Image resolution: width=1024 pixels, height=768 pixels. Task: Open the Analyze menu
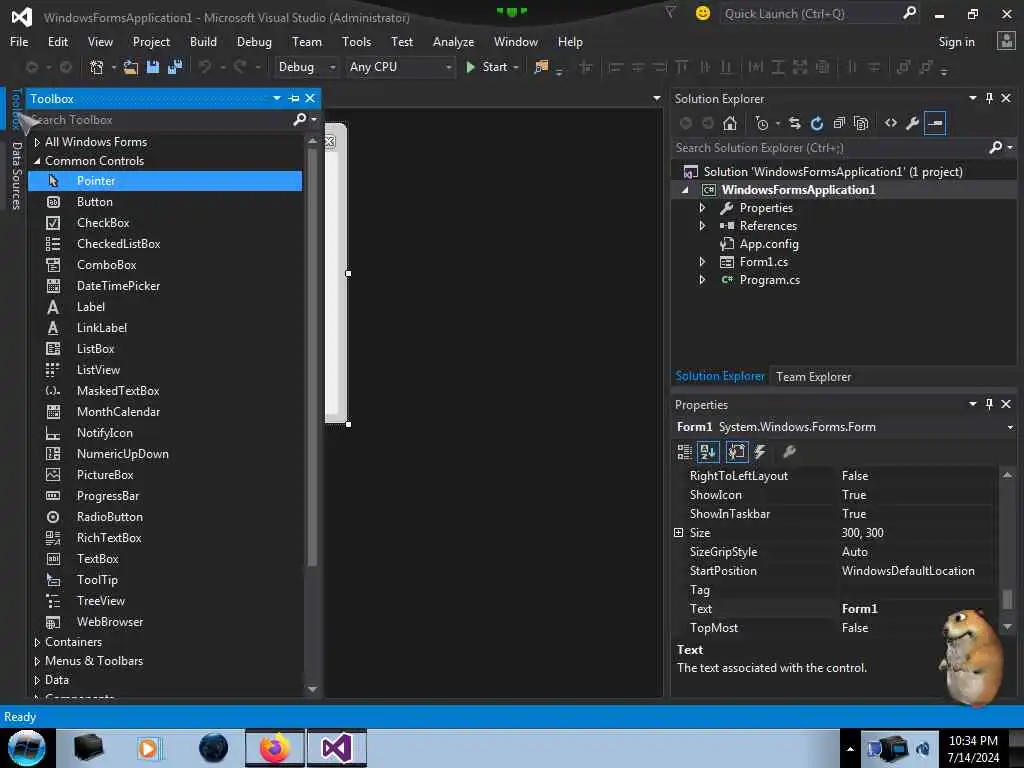point(453,42)
